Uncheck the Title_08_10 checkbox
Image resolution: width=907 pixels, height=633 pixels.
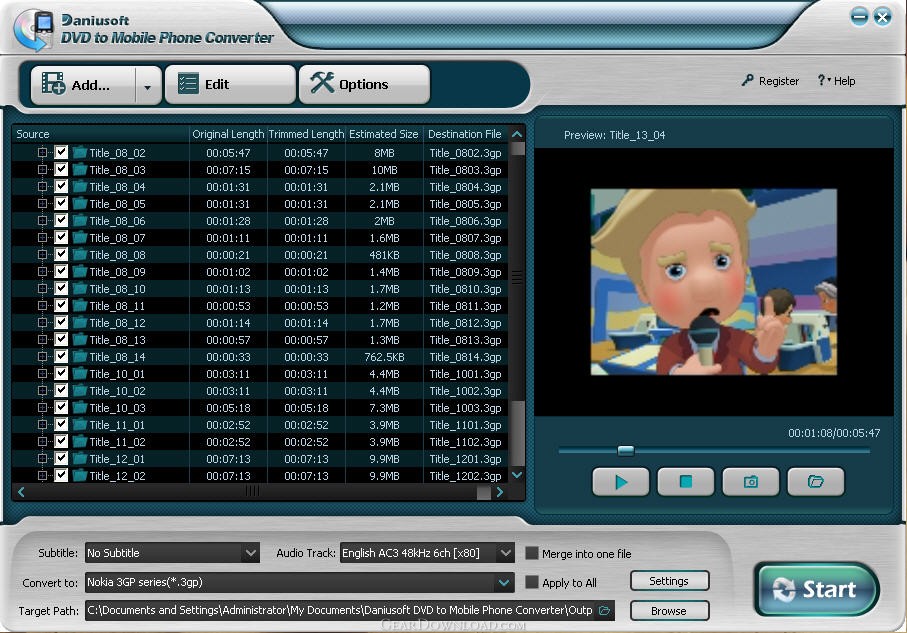[x=61, y=288]
